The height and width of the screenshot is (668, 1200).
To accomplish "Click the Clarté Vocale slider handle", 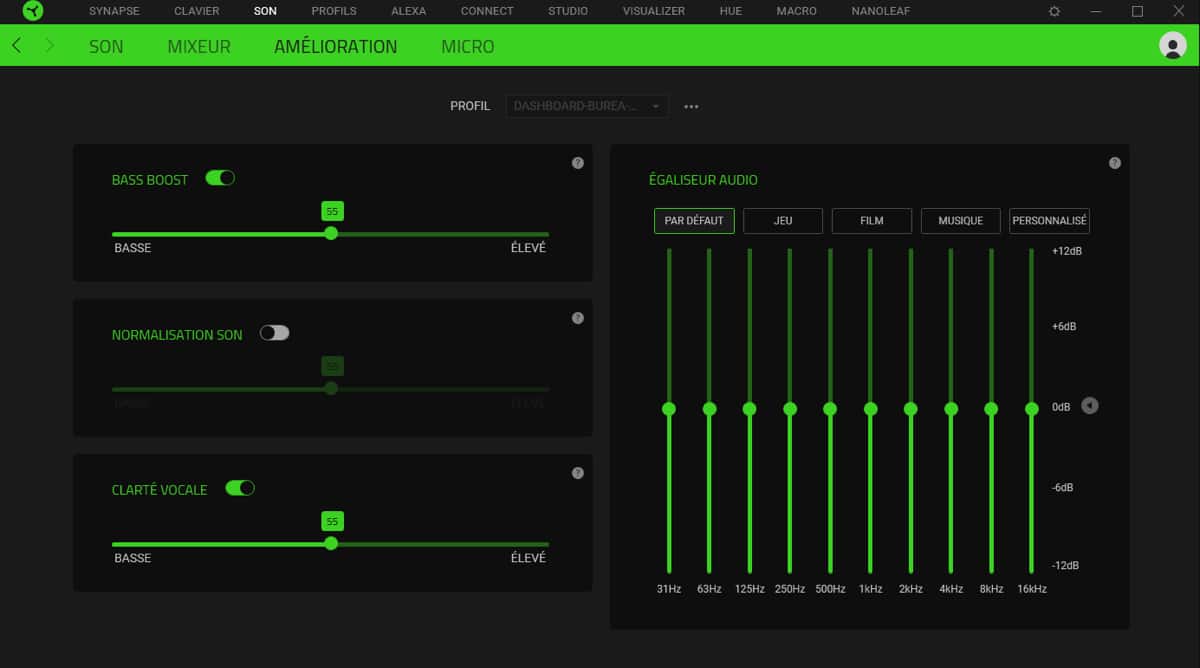I will (331, 543).
